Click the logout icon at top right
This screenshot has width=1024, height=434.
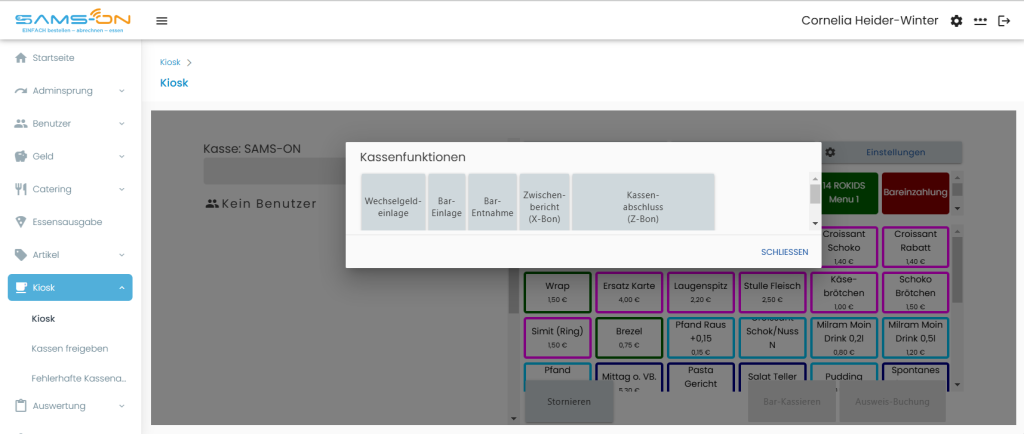pos(1004,21)
